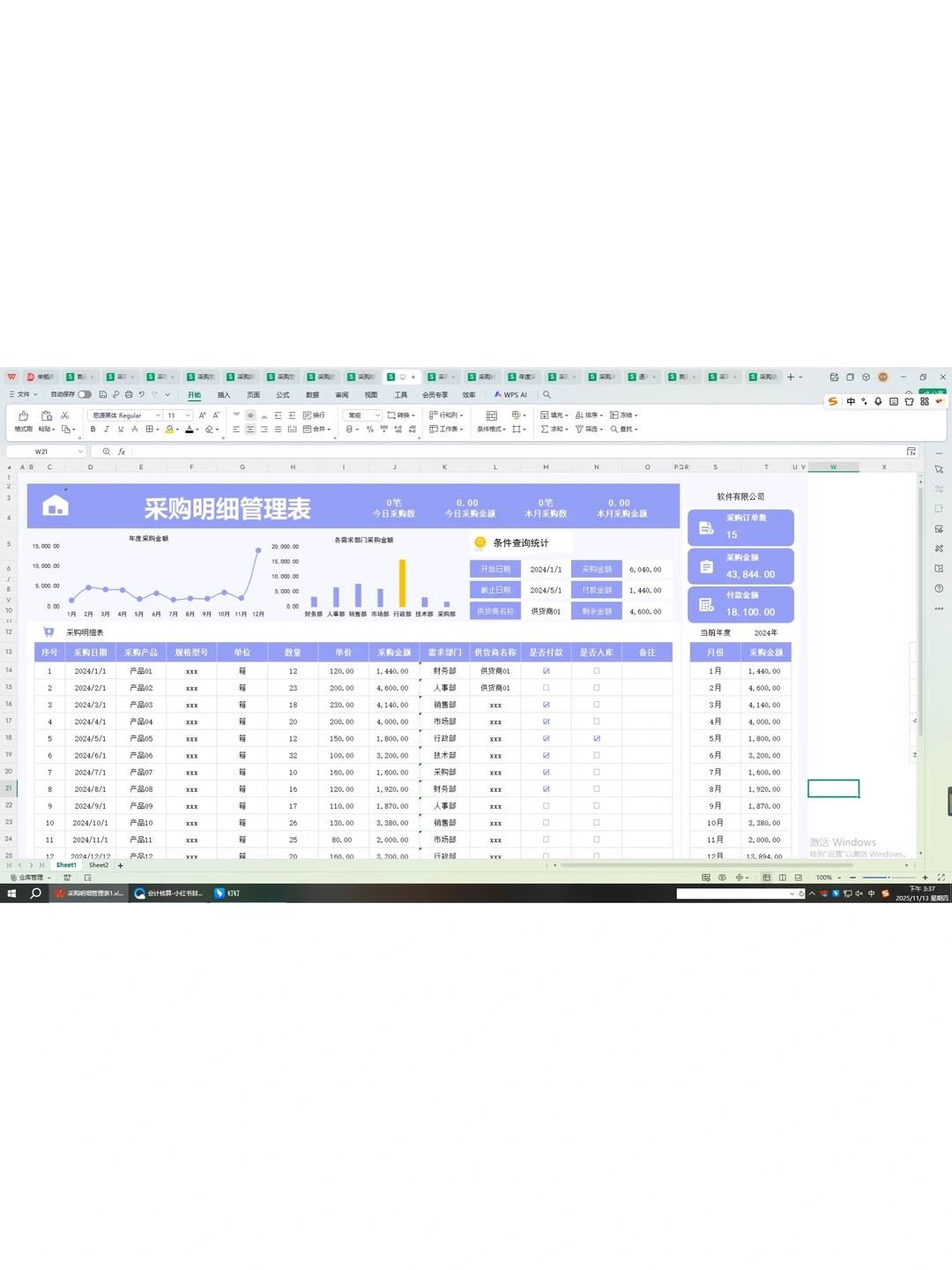This screenshot has width=952, height=1270.
Task: Open the number format dropdown 常规
Action: coord(378,415)
